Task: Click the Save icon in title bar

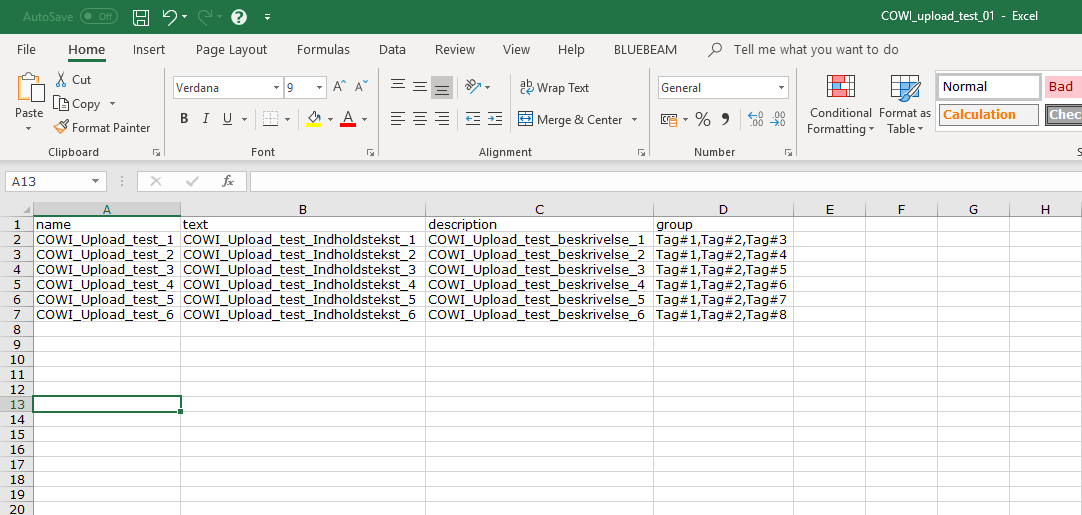Action: click(x=141, y=17)
